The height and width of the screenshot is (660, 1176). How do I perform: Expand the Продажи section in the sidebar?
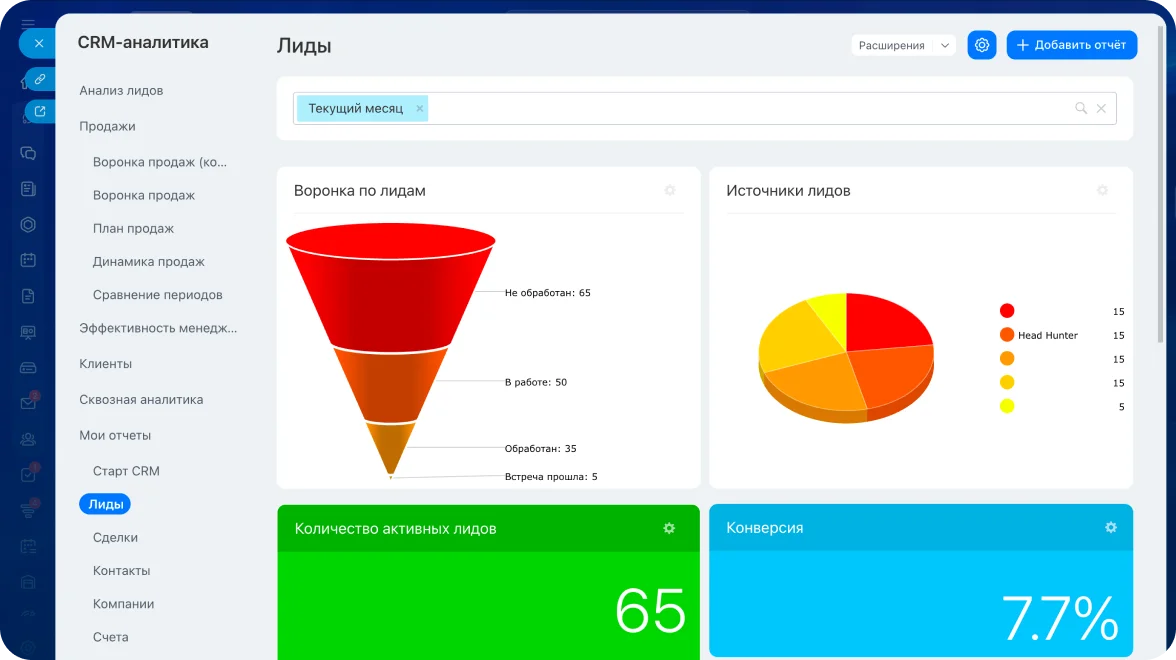[107, 126]
